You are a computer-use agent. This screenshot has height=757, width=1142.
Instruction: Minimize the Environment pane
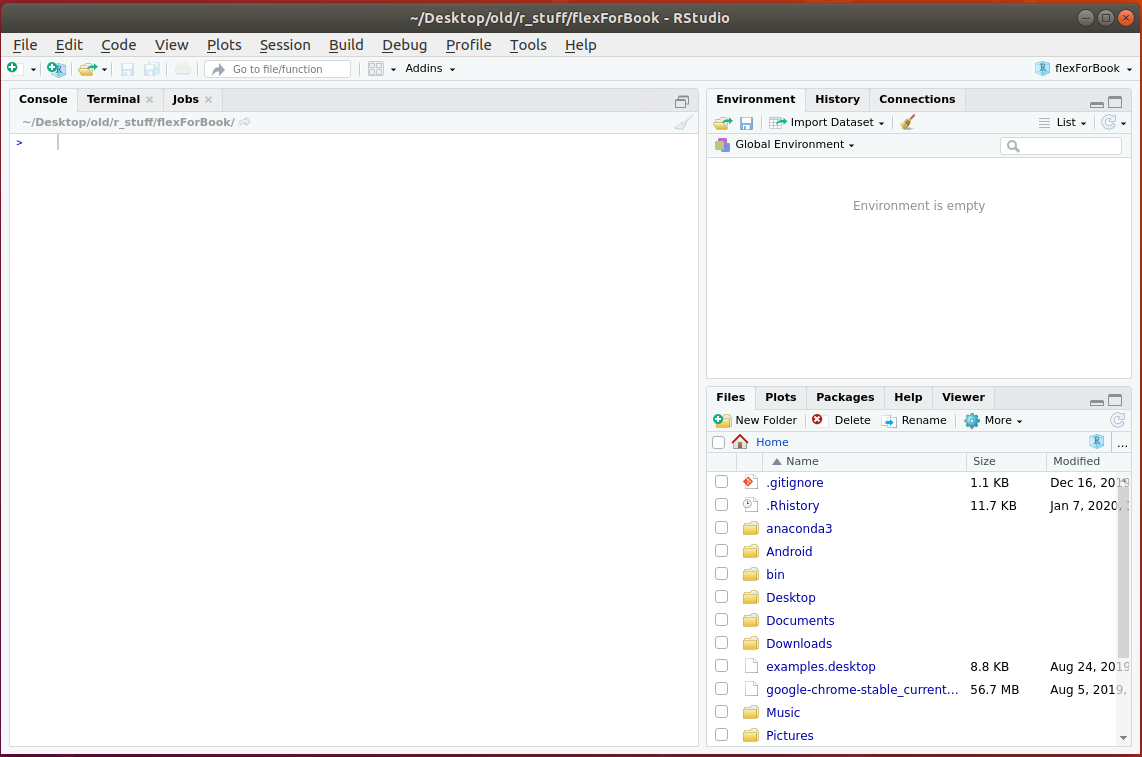[1096, 103]
